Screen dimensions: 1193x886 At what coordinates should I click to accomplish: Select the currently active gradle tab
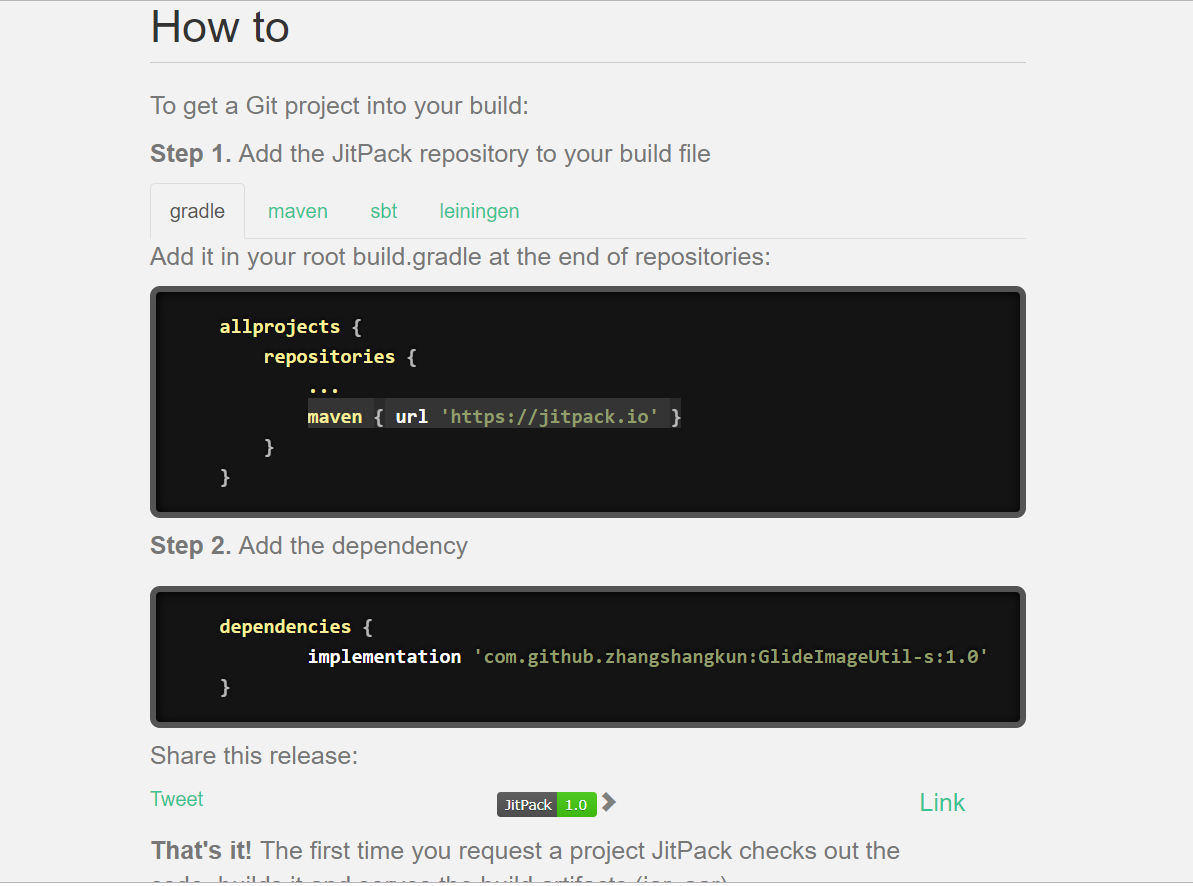[x=197, y=211]
